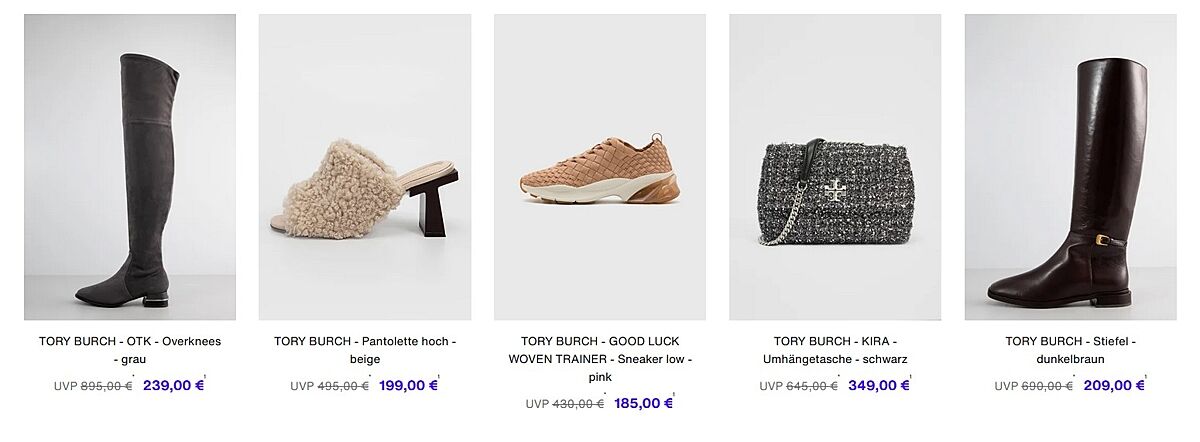Click the crossed-out UVP 495,00 € price

342,386
